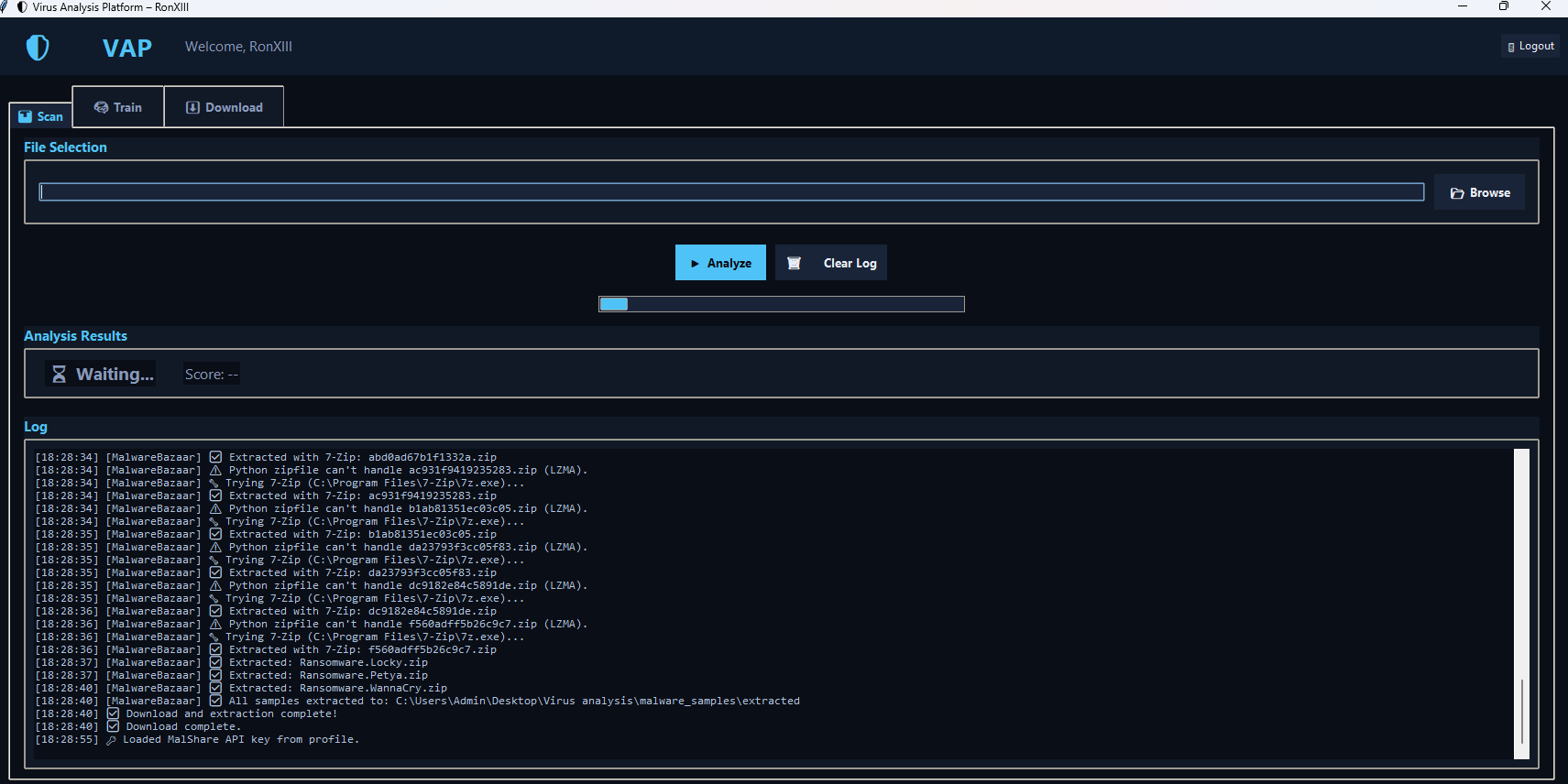
Task: Click the 'Analysis Results' heading
Action: click(75, 336)
